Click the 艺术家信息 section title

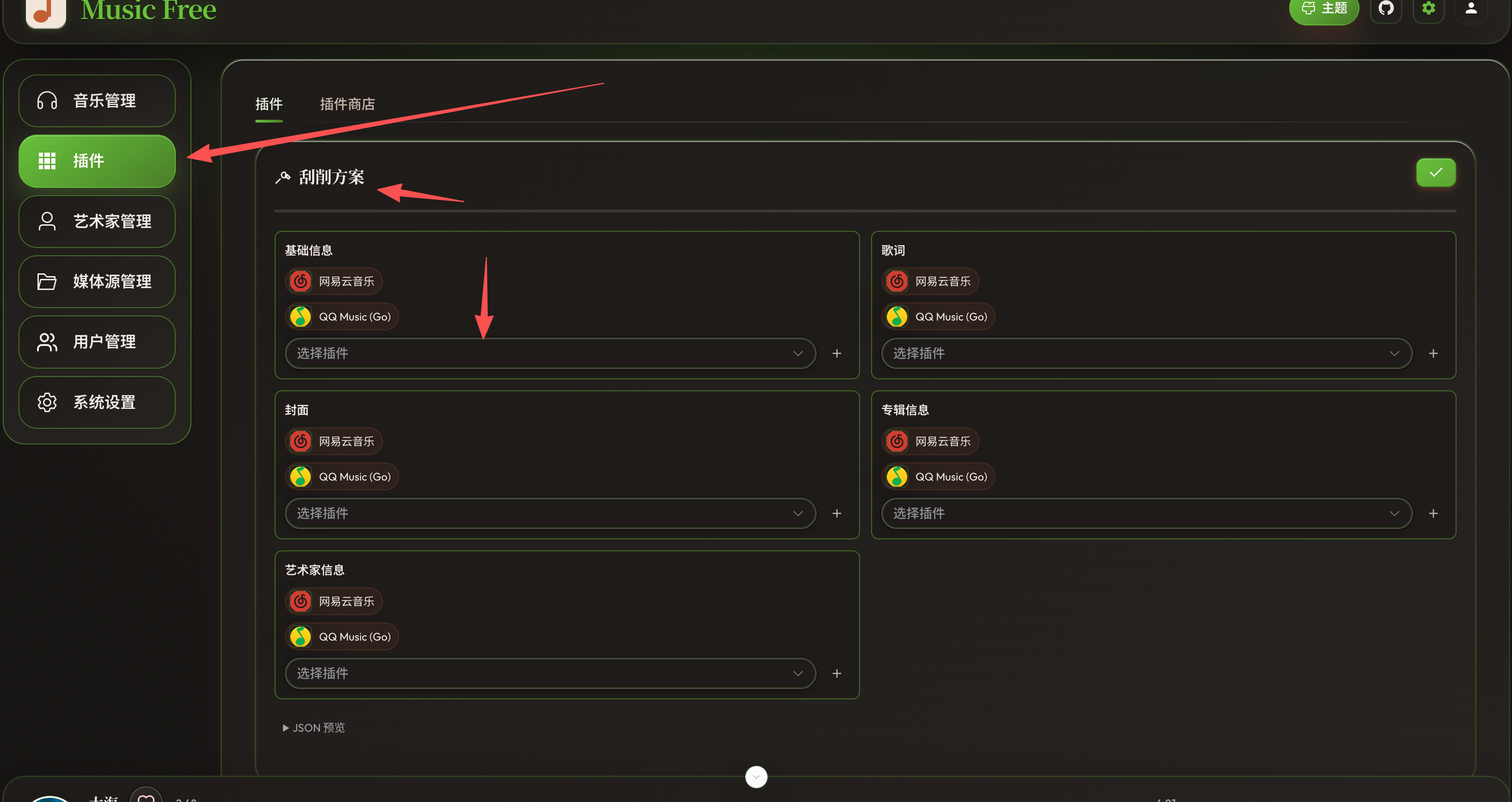314,570
